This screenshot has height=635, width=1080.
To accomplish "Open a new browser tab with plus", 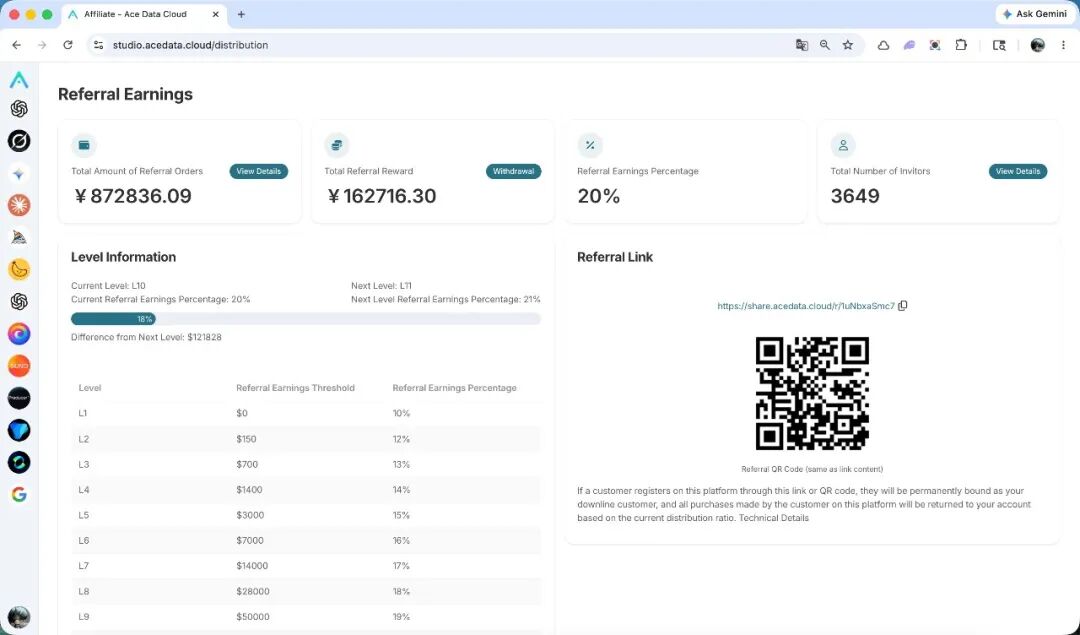I will (241, 14).
